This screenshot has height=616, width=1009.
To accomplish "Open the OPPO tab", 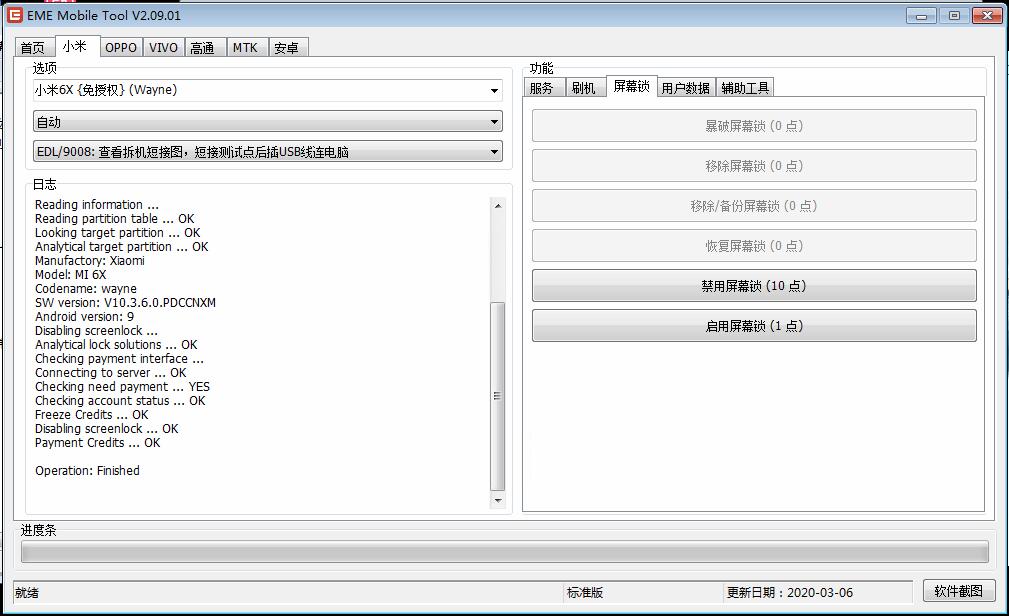I will pyautogui.click(x=121, y=48).
